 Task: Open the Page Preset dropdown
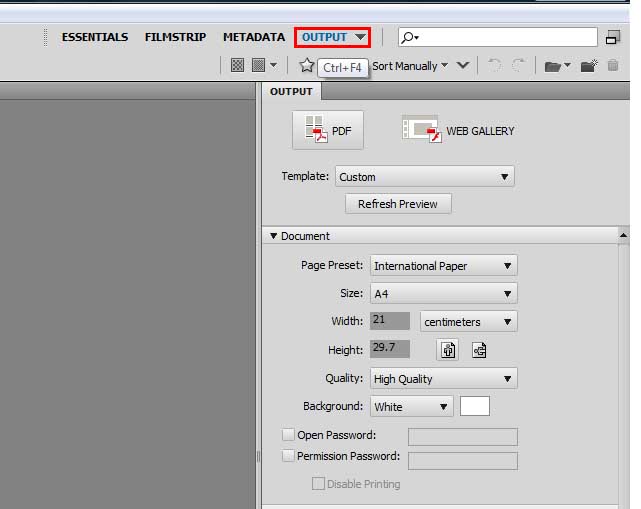coord(443,266)
